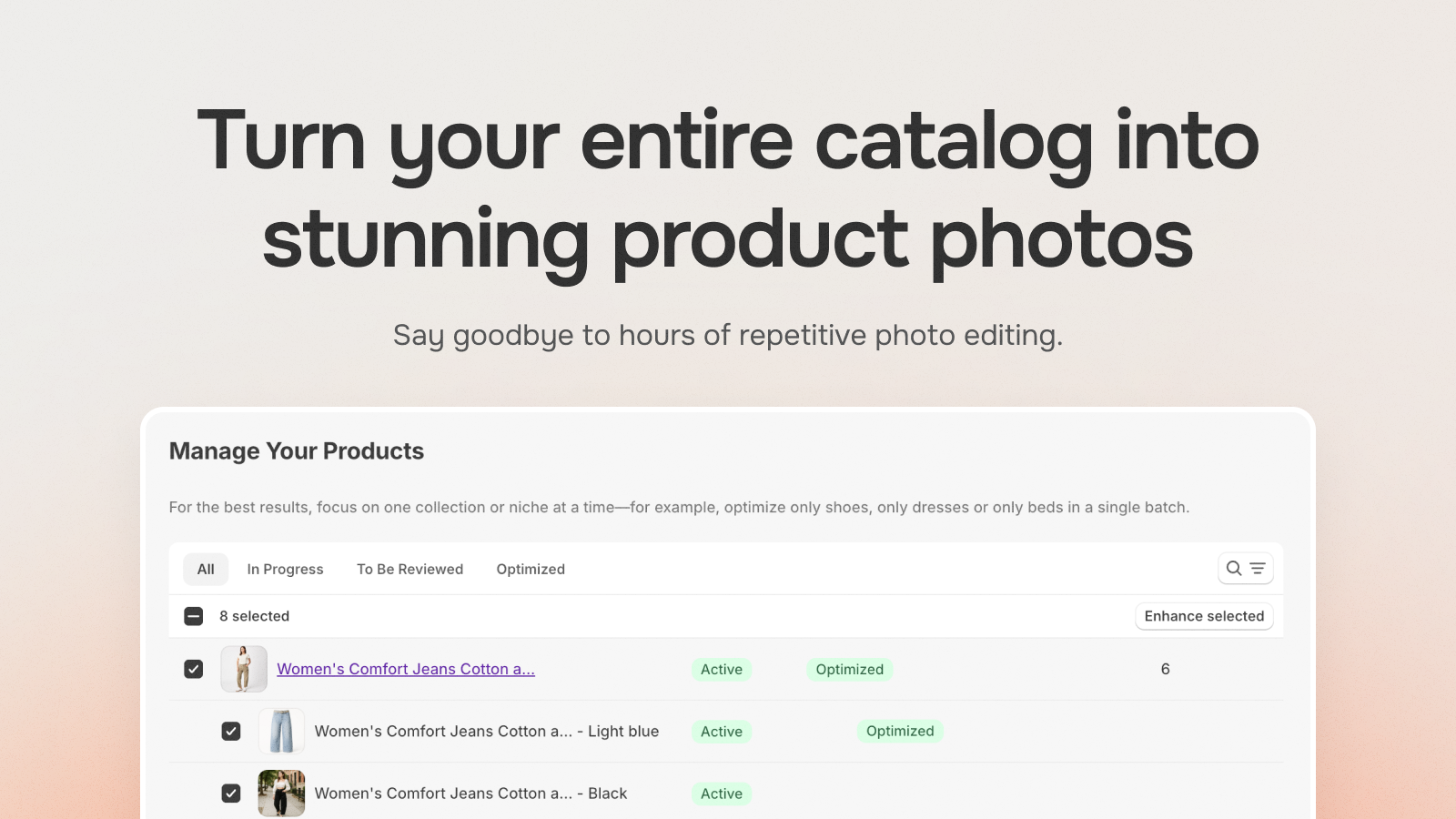Open the Optimized tab

(531, 569)
